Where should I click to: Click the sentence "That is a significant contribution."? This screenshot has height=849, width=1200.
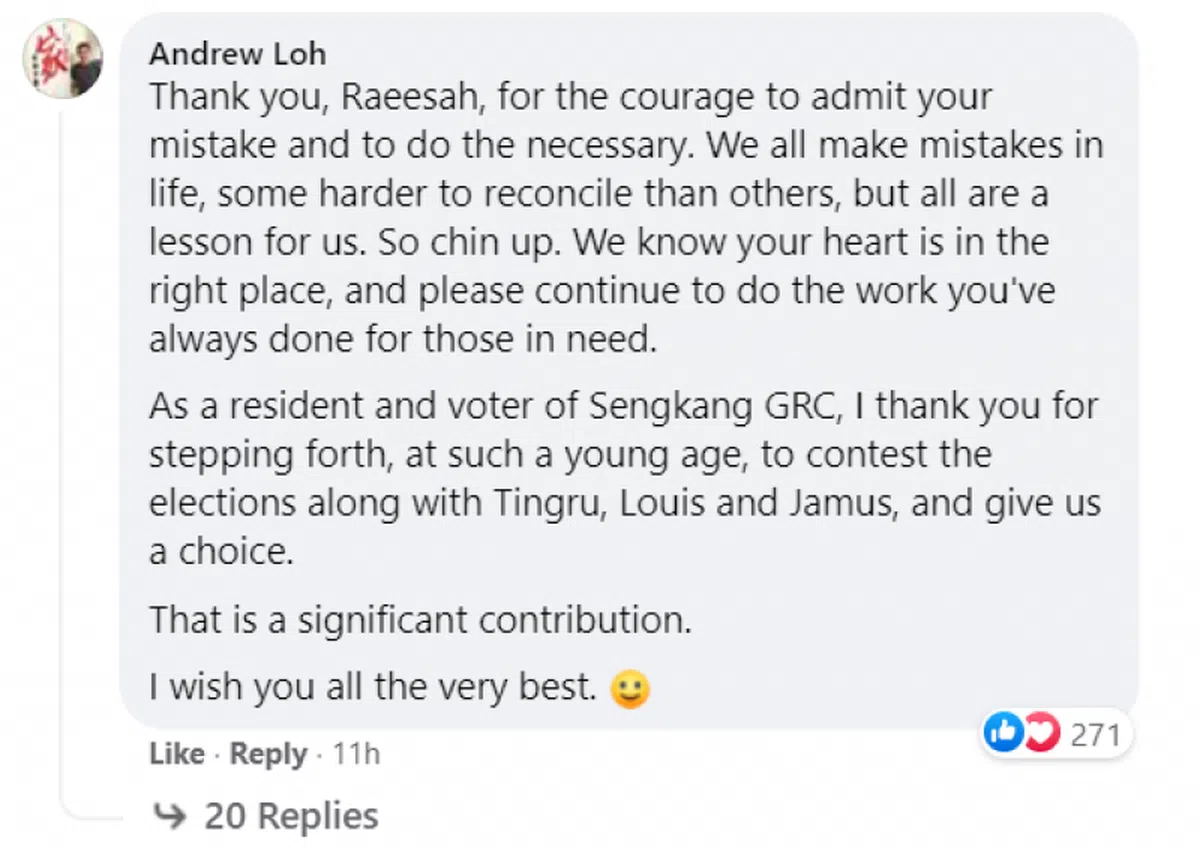(421, 620)
